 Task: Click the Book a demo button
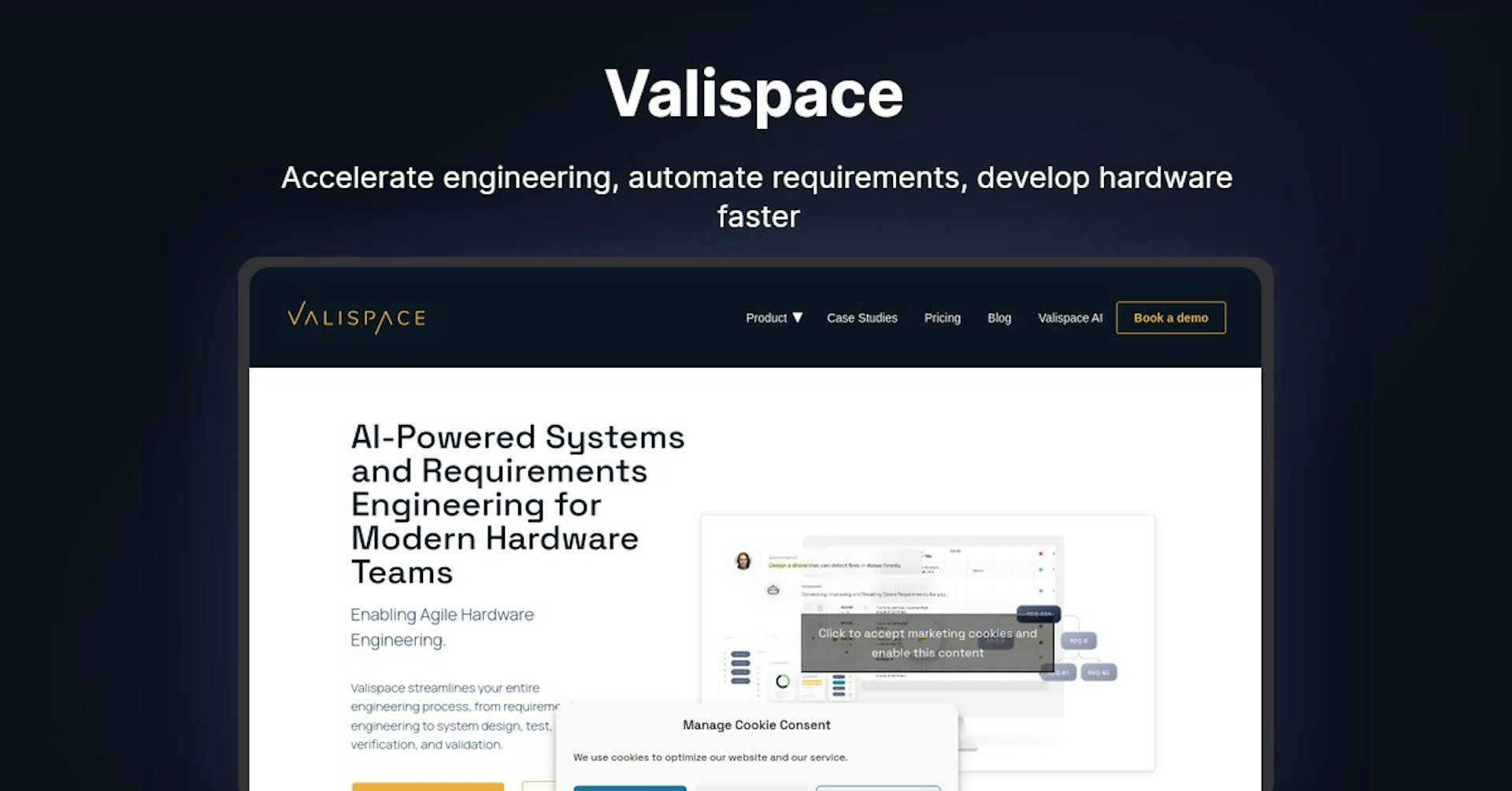pyautogui.click(x=1170, y=318)
